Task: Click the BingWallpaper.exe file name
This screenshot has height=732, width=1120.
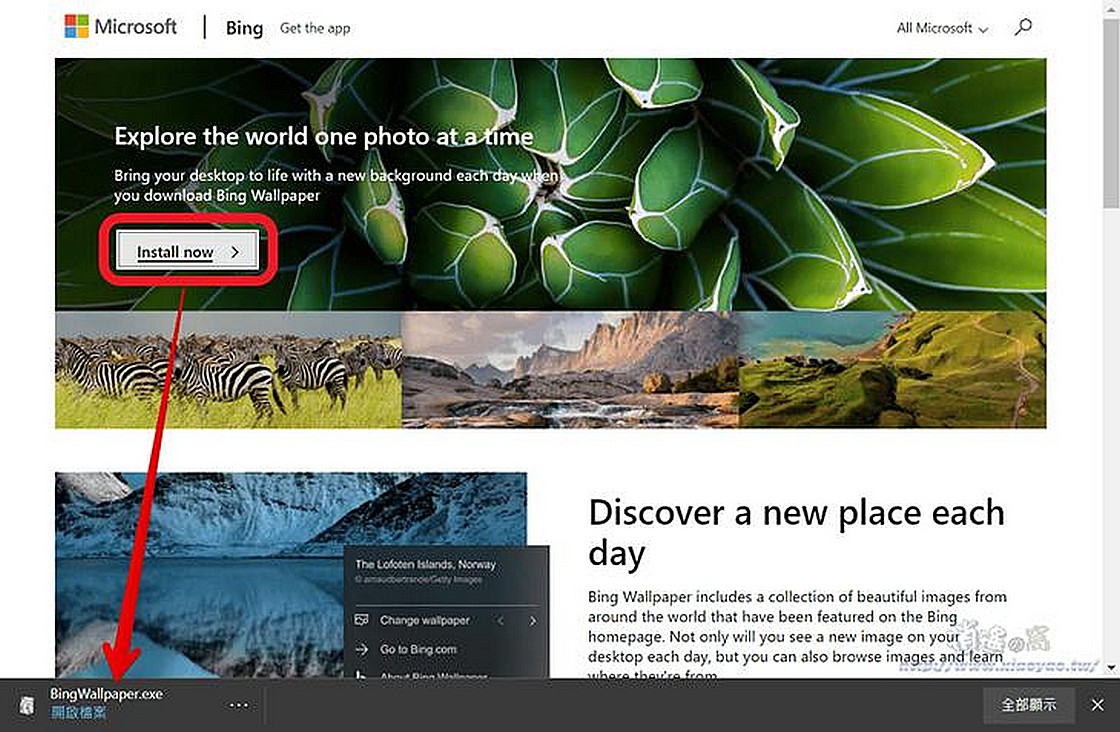Action: click(106, 693)
